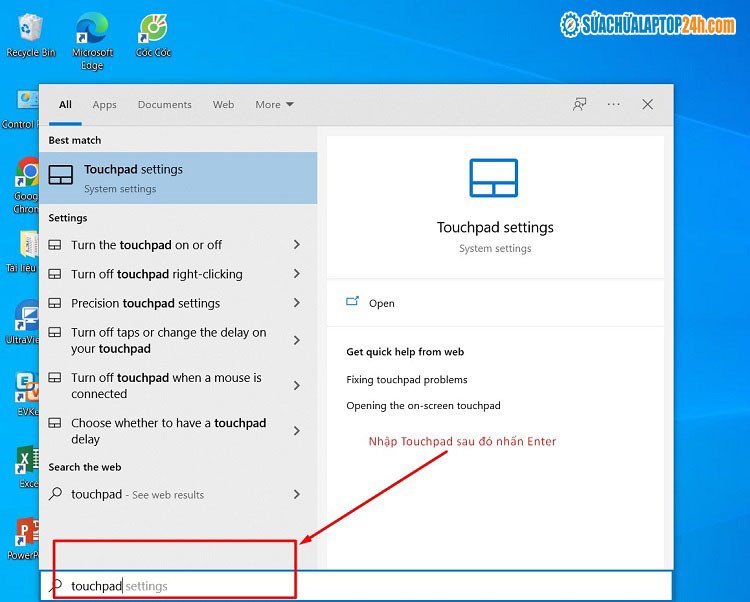
Task: Select the Touchpad settings best match result
Action: coord(178,178)
